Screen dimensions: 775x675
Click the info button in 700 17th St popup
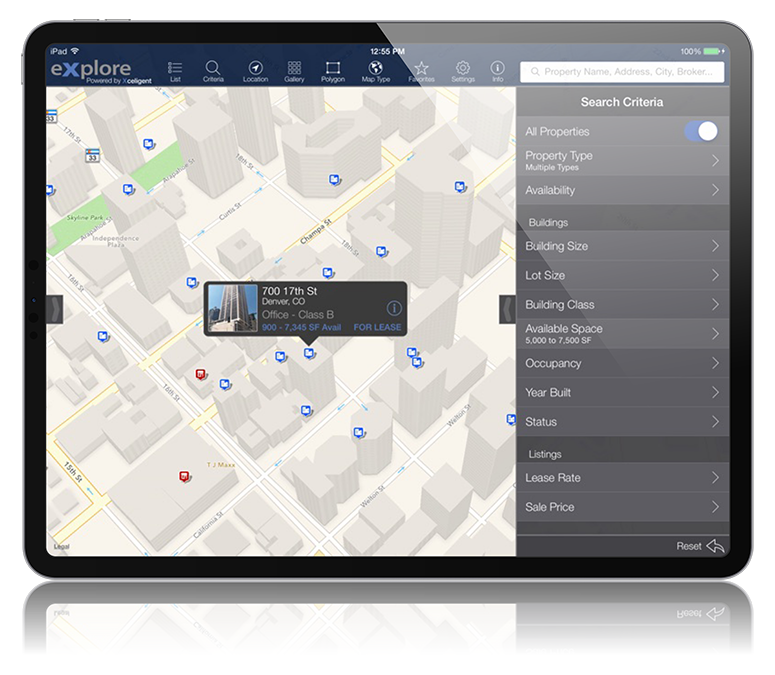pos(393,309)
